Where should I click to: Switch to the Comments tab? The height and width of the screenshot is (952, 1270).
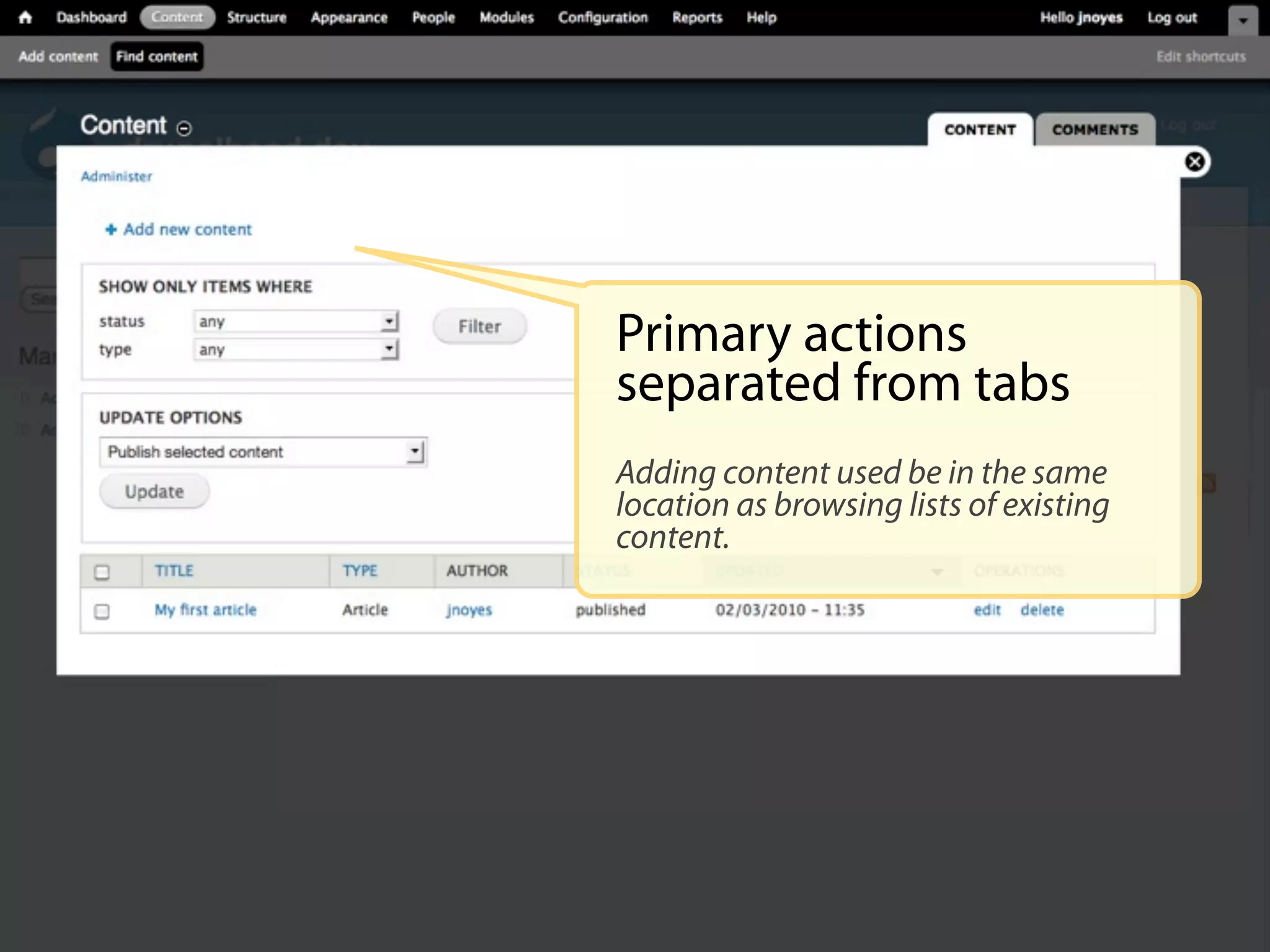1095,130
